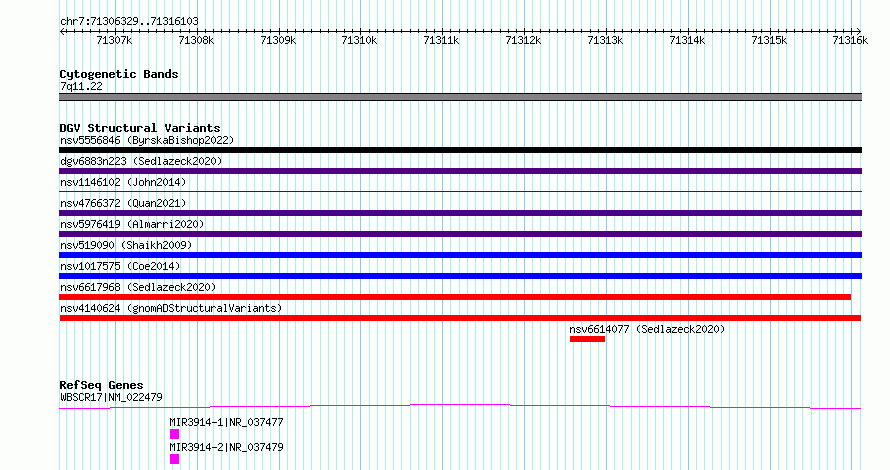Screen dimensions: 890x470
Task: Click the MIR3914-2 magenta gene box
Action: (174, 459)
